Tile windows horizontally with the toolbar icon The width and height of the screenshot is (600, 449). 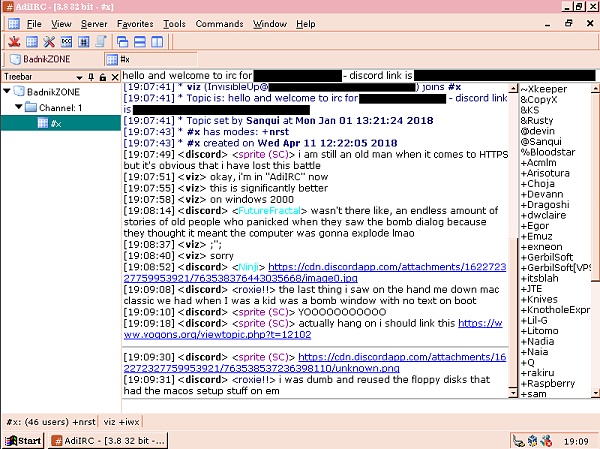(x=140, y=41)
